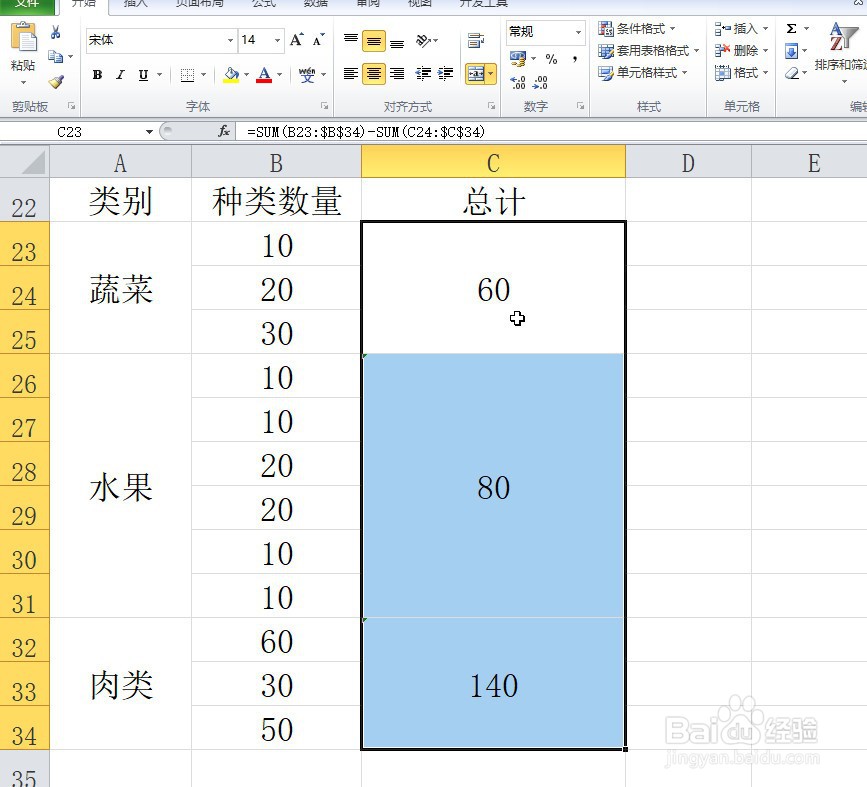Click the Format Painter icon
Screen dimensions: 867x787
[x=57, y=83]
